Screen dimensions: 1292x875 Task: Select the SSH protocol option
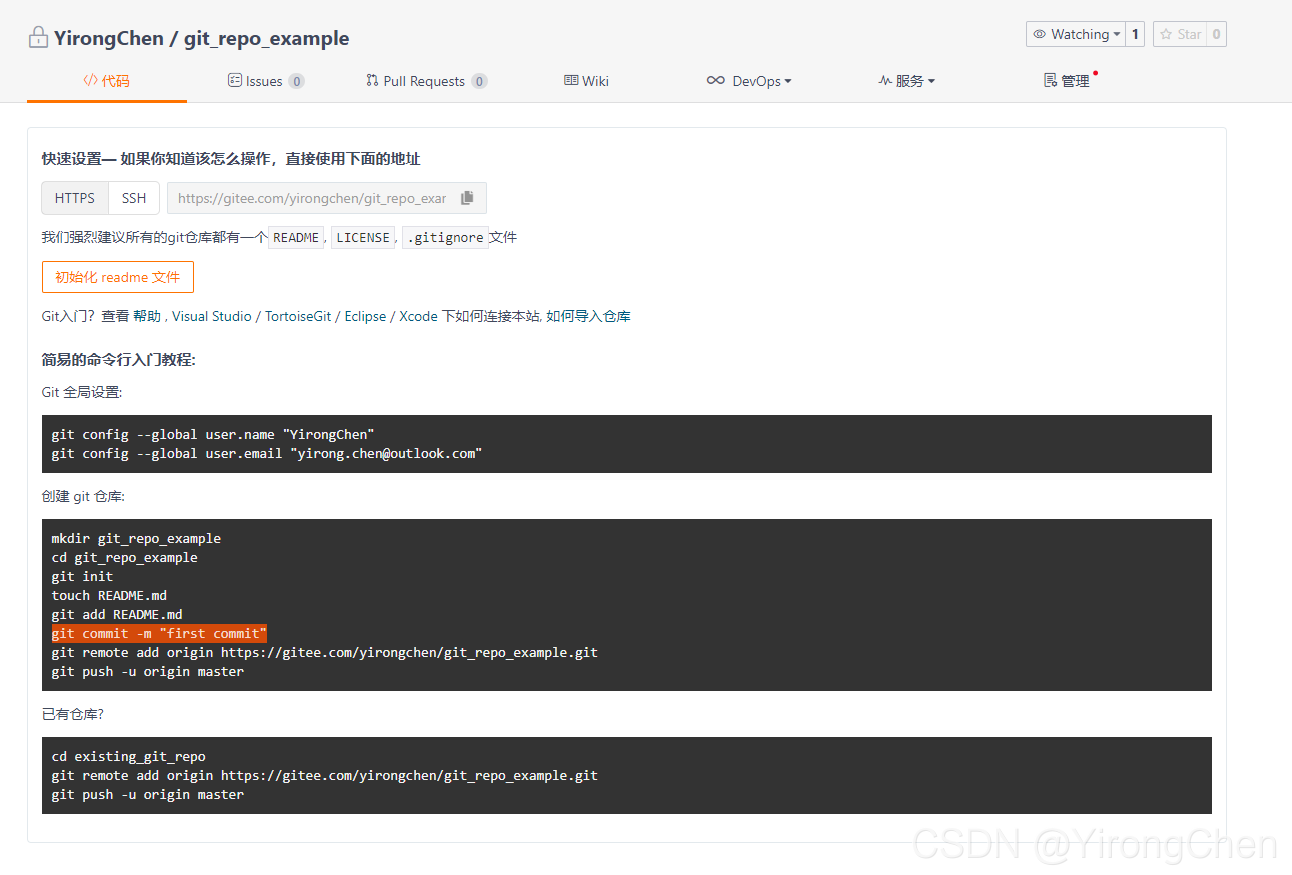pyautogui.click(x=134, y=198)
